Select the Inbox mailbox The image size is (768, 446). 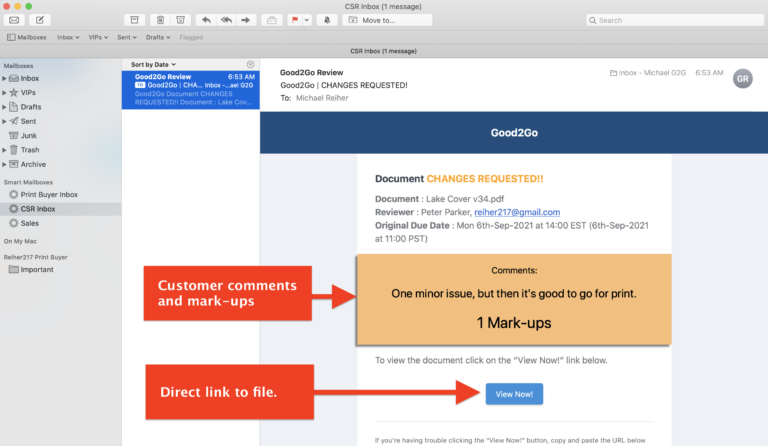(x=29, y=78)
